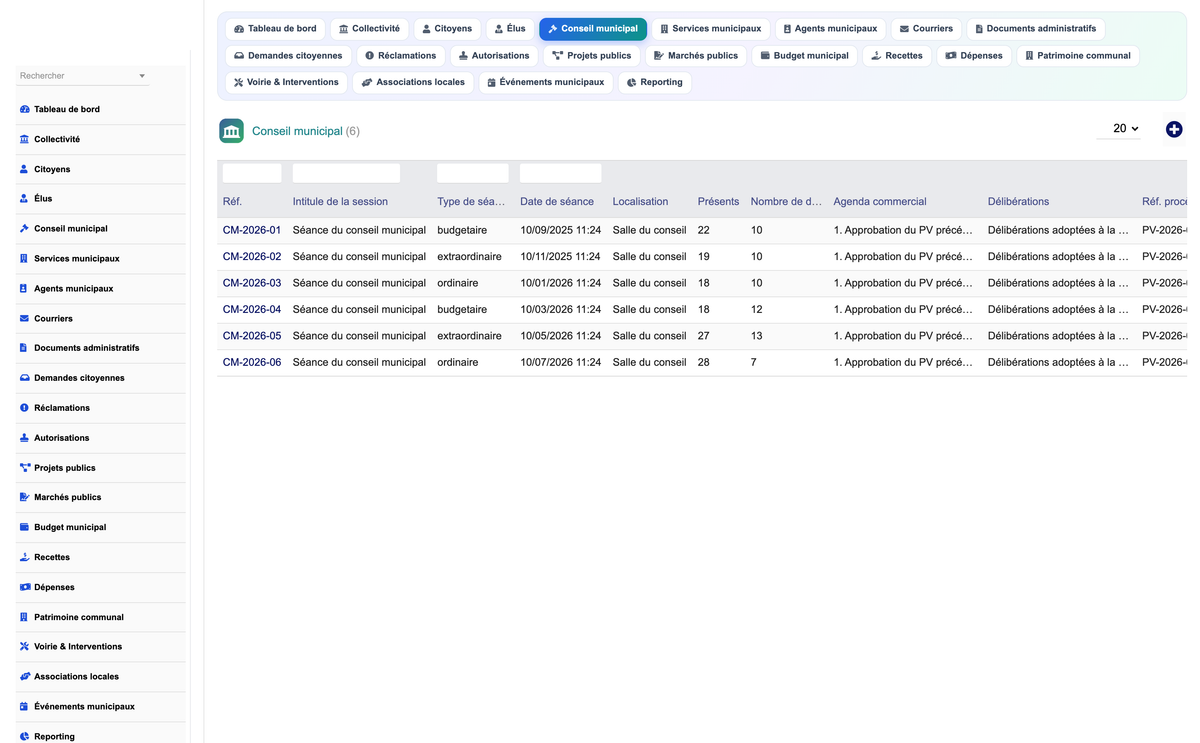
Task: Open the Reporting top tab
Action: pyautogui.click(x=654, y=83)
